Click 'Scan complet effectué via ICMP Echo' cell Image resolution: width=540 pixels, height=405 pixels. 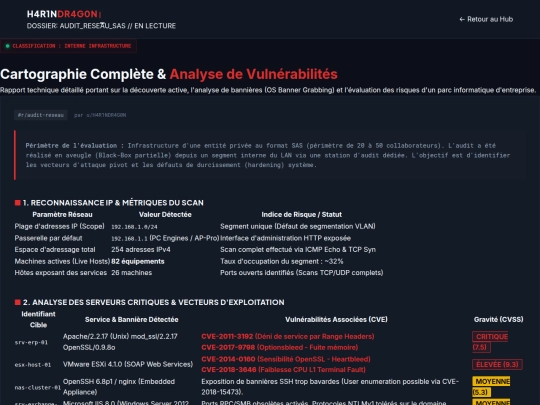(x=298, y=249)
